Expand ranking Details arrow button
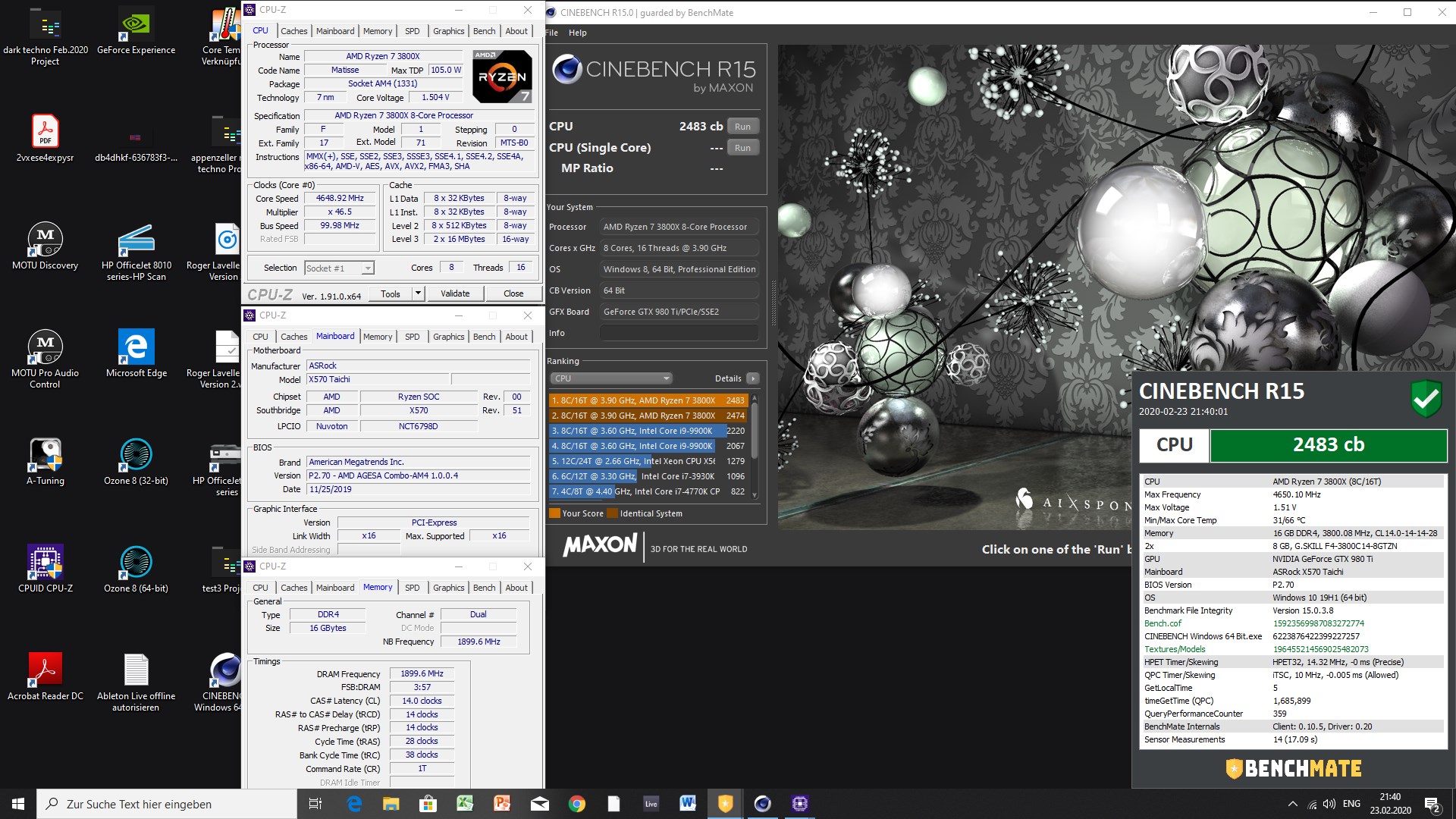This screenshot has height=819, width=1456. 752,378
